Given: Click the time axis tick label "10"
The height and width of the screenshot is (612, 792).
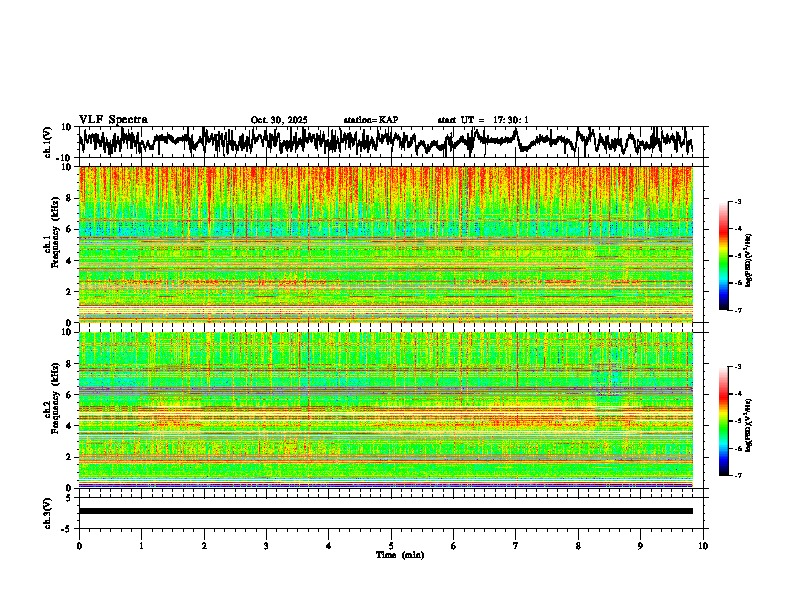Looking at the screenshot, I should click(x=703, y=546).
